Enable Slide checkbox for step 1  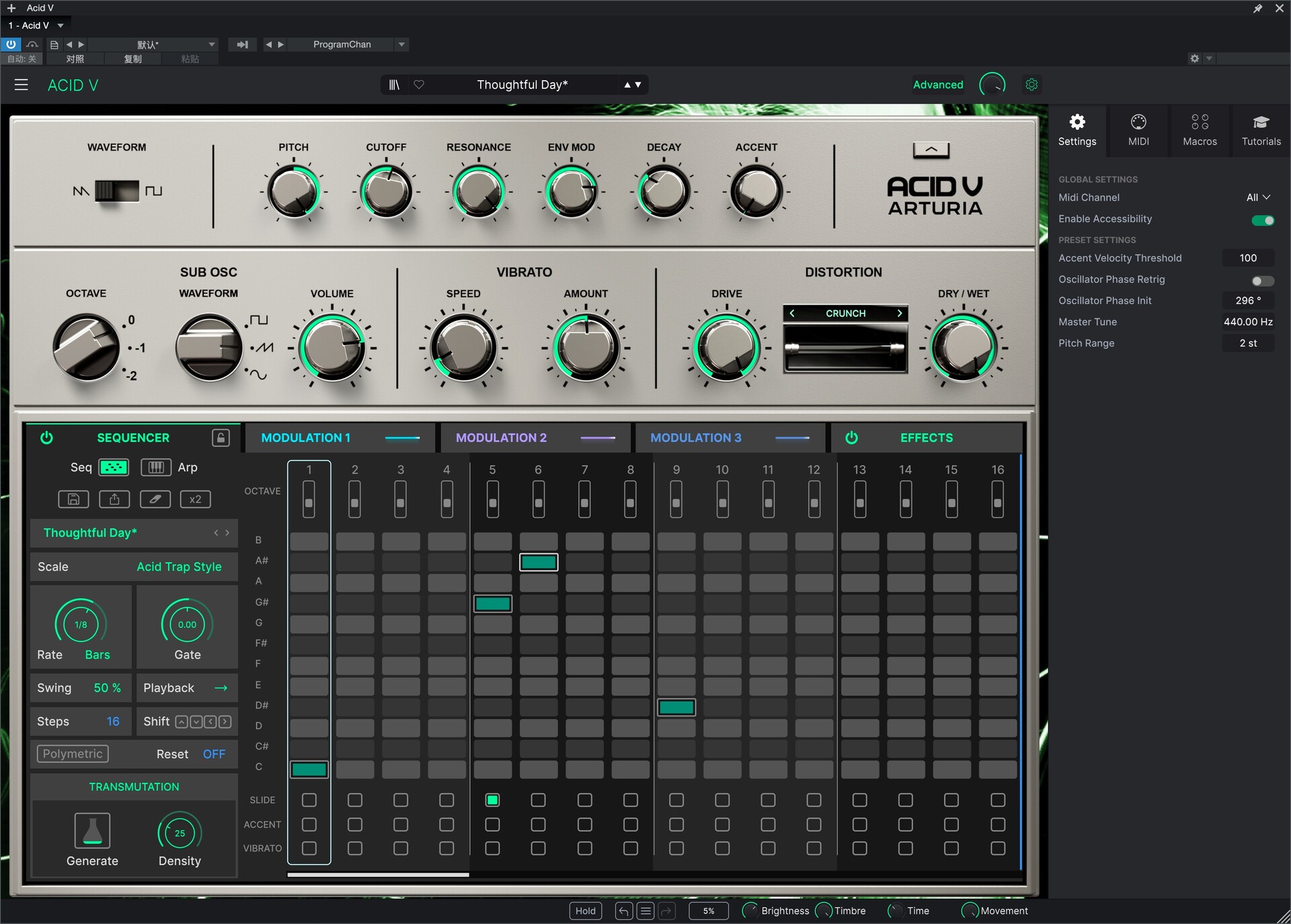309,800
